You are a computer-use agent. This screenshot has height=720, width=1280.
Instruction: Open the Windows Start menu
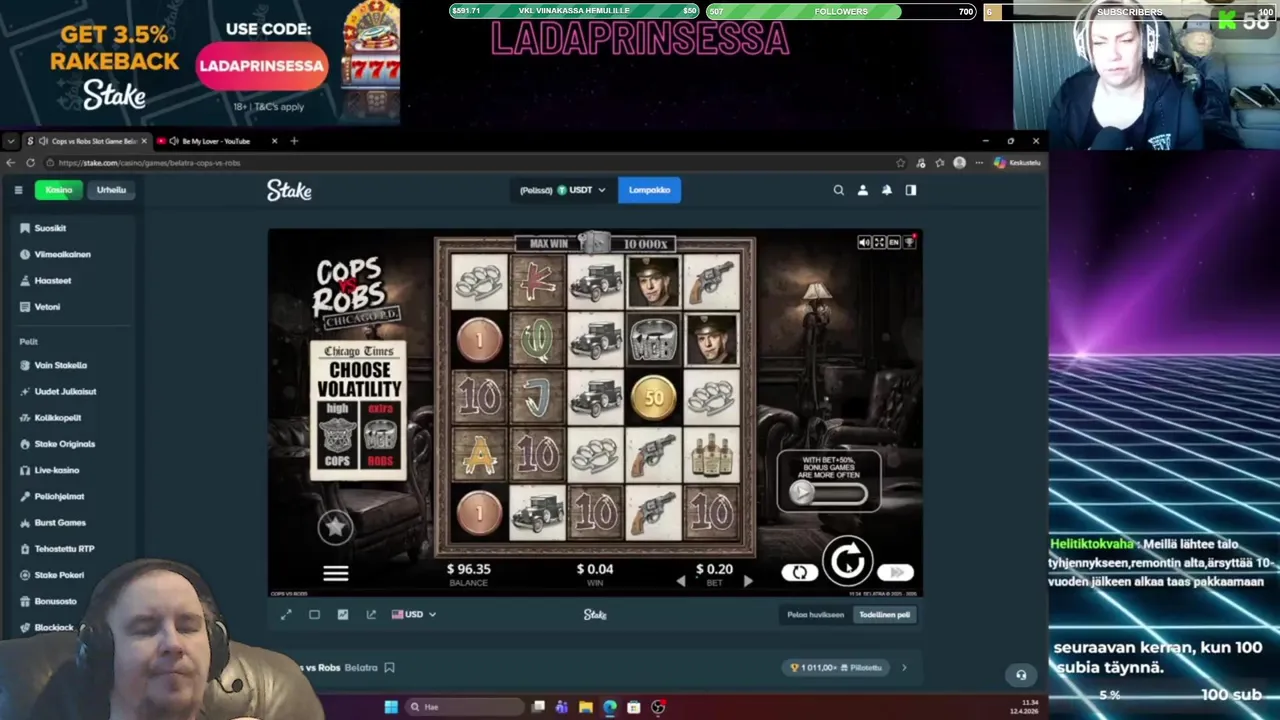point(391,707)
